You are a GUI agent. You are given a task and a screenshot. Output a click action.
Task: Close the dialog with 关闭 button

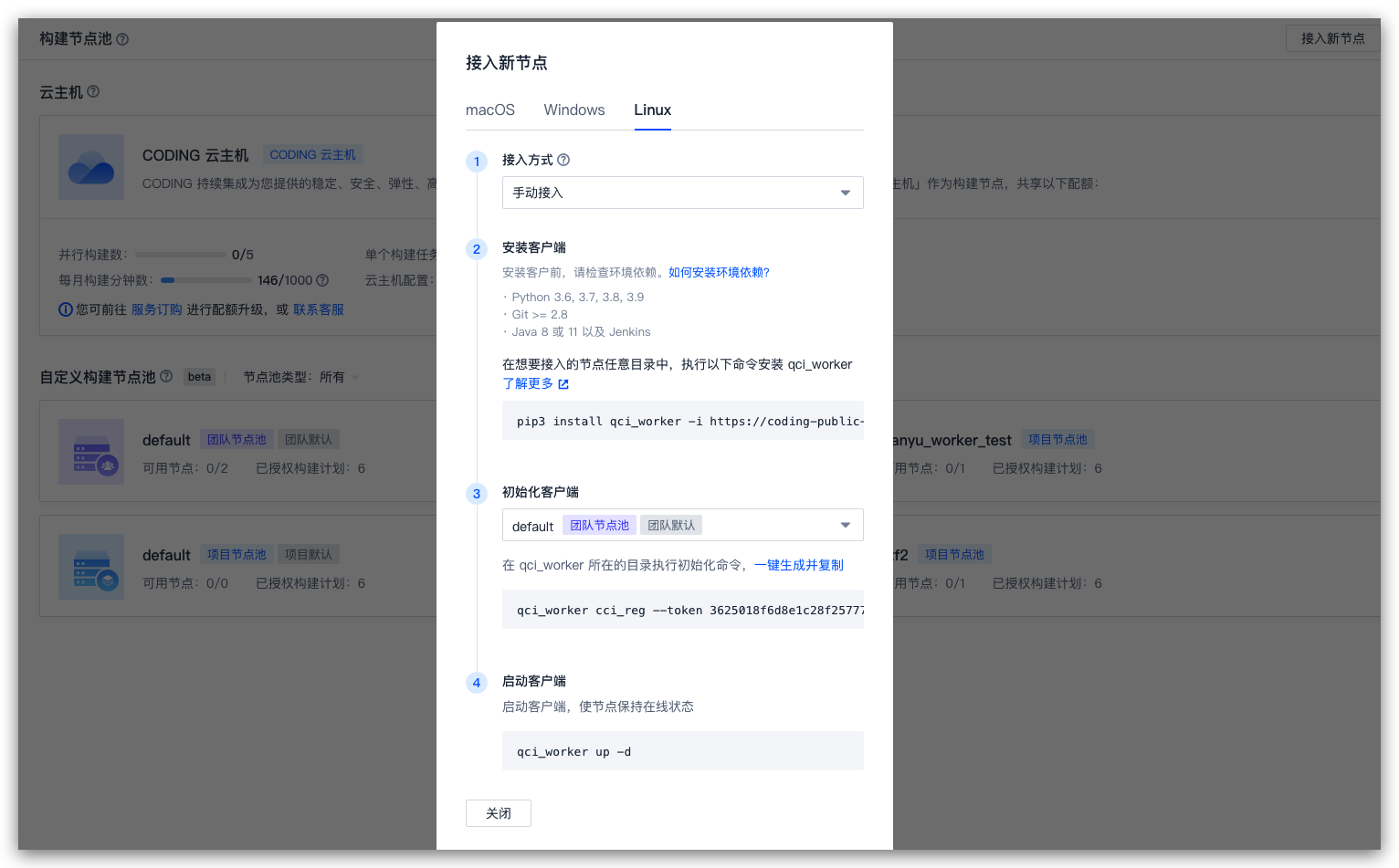(499, 813)
